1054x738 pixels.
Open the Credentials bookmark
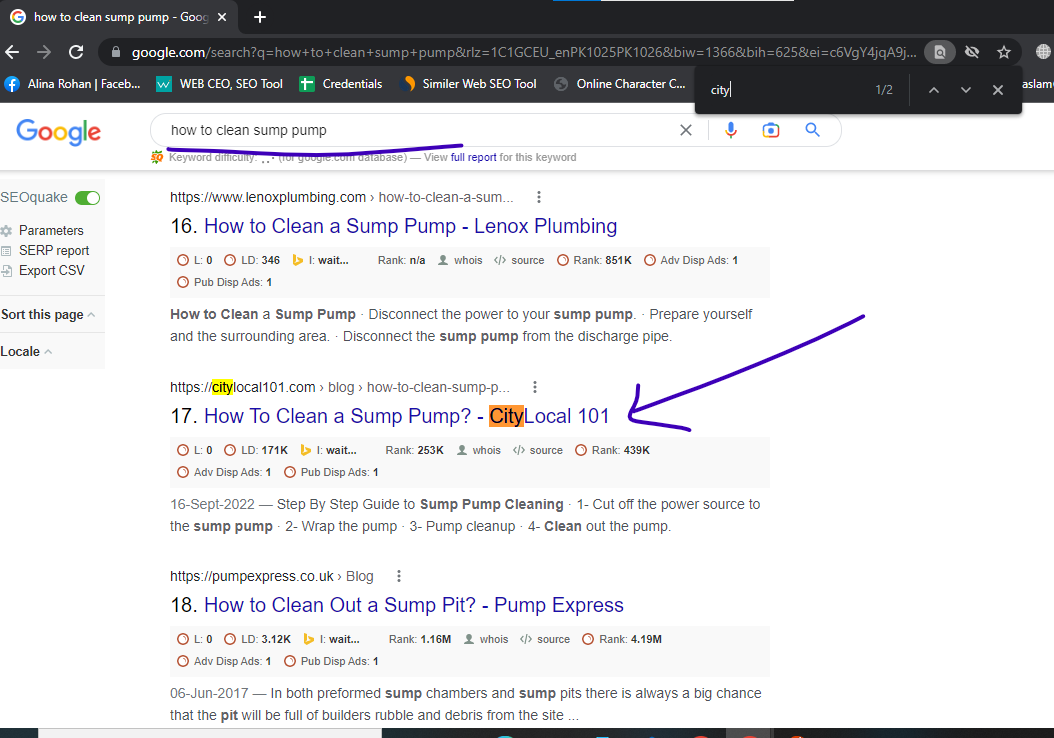pyautogui.click(x=341, y=84)
